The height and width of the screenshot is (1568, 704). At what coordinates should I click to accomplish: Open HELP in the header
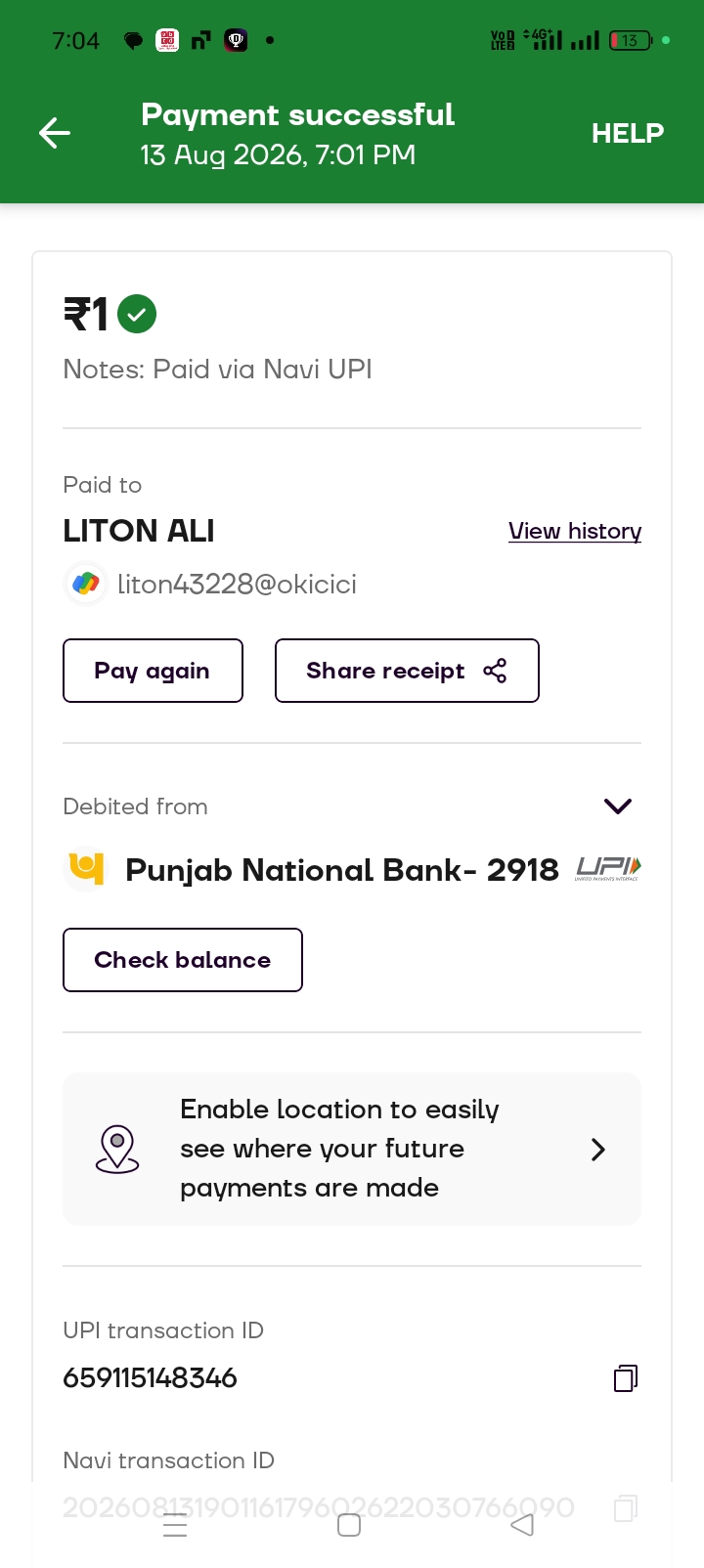point(628,133)
